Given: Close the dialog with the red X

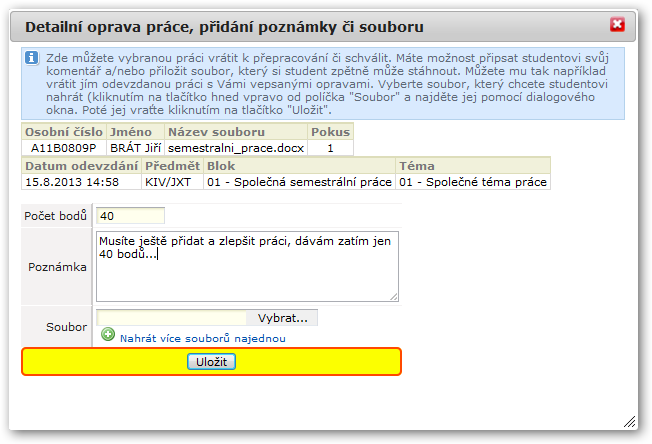Looking at the screenshot, I should 617,25.
